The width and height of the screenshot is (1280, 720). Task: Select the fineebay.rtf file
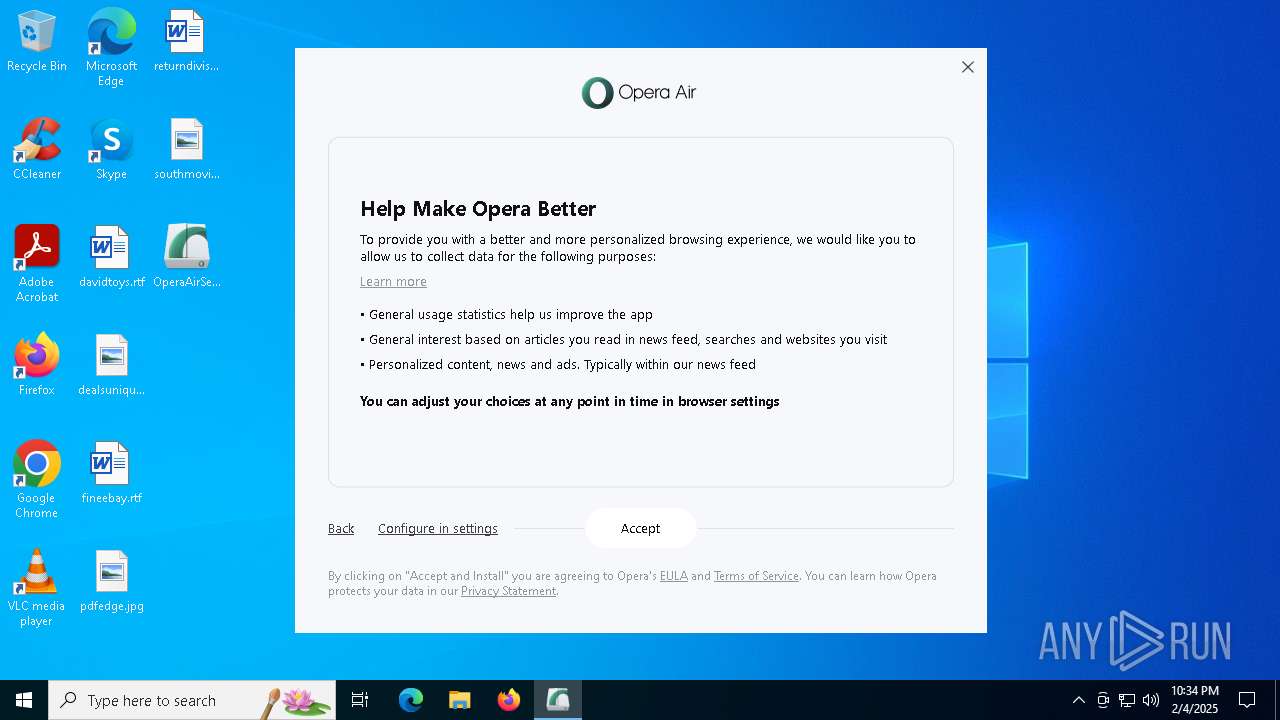point(111,473)
